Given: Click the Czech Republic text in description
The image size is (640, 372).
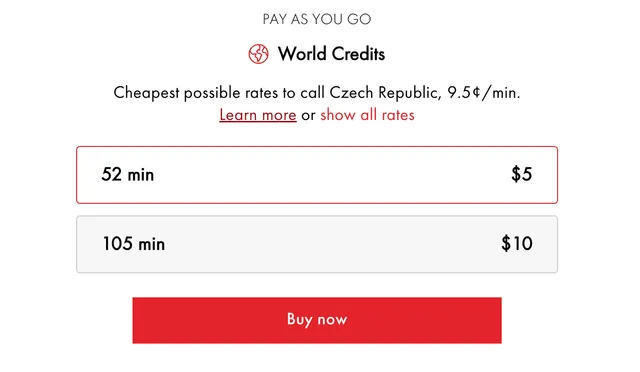Looking at the screenshot, I should click(x=386, y=93).
